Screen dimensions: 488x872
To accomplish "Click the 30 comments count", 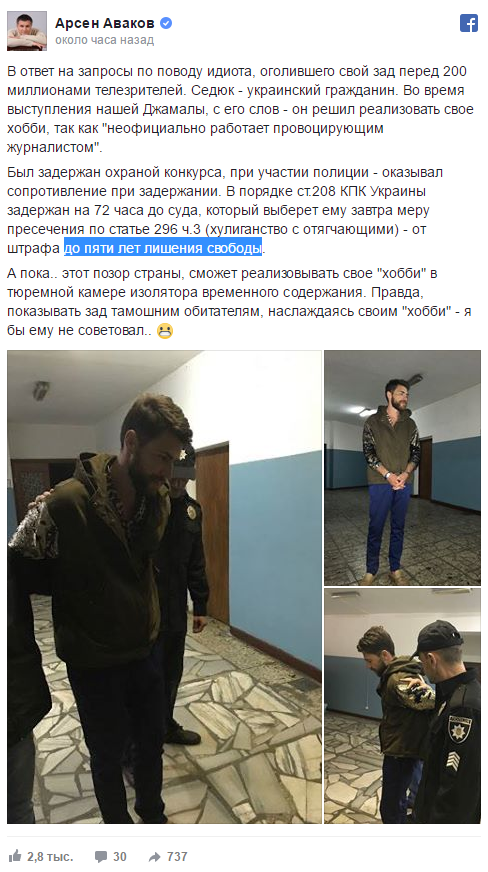I will tap(119, 856).
